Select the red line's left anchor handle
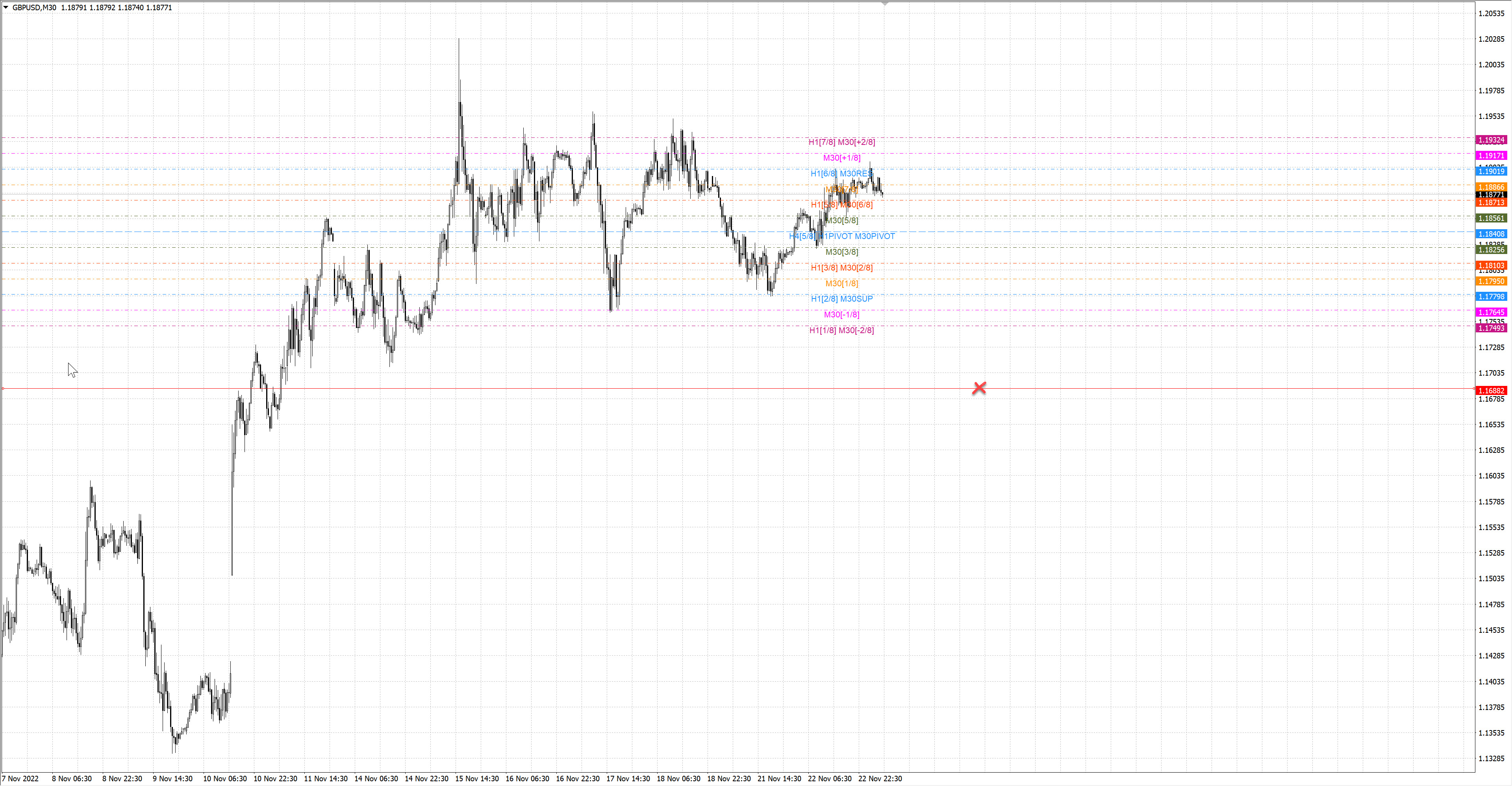 [3, 389]
